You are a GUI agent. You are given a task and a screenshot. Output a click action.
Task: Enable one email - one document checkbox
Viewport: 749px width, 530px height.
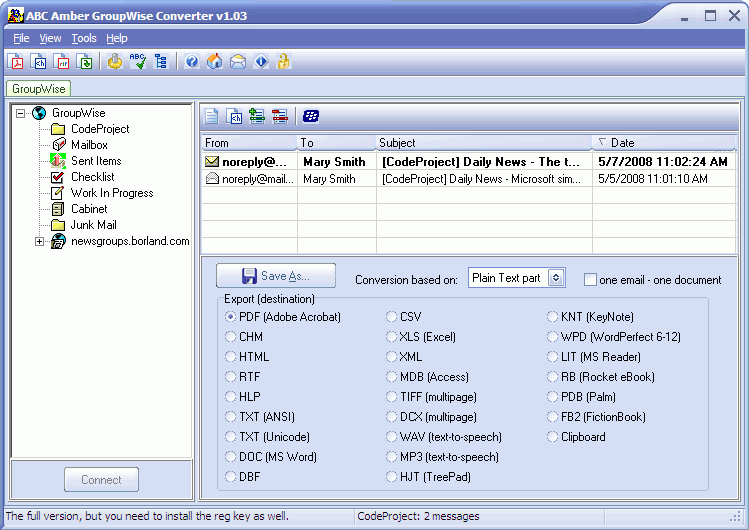point(590,279)
